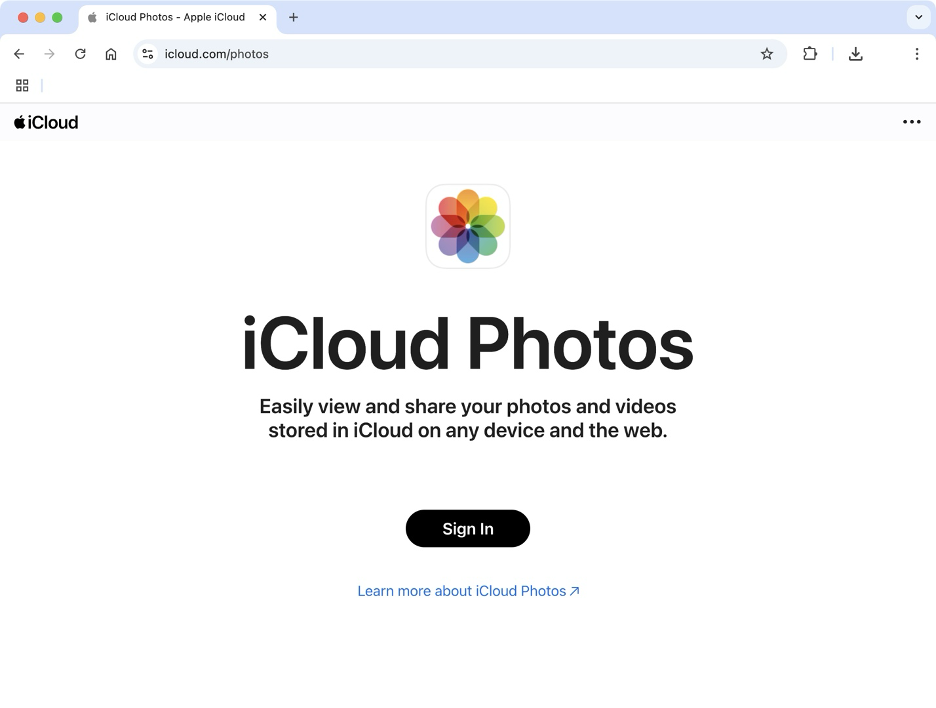Open the browser three-dot menu

click(x=917, y=54)
